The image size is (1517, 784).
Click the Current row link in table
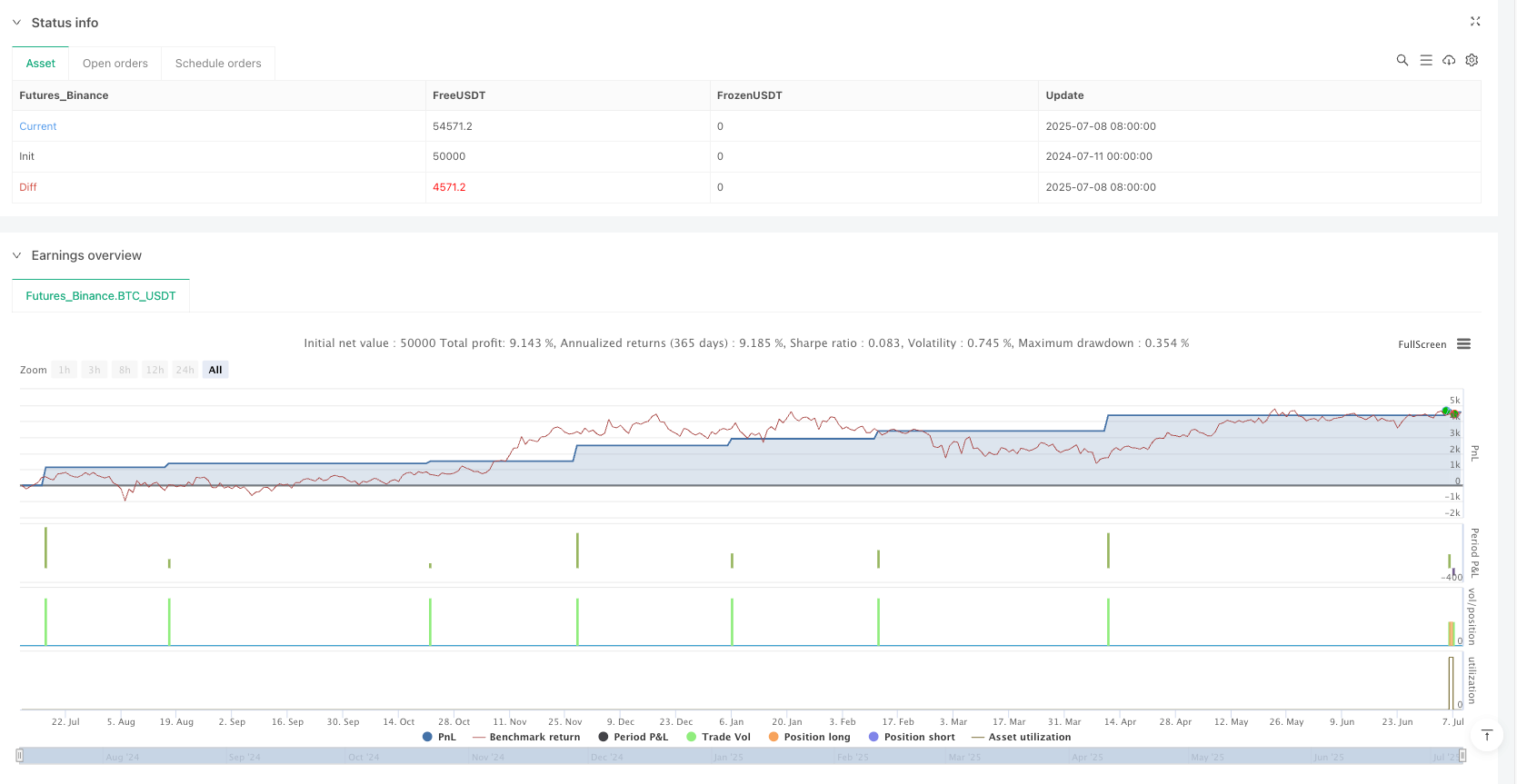[38, 126]
